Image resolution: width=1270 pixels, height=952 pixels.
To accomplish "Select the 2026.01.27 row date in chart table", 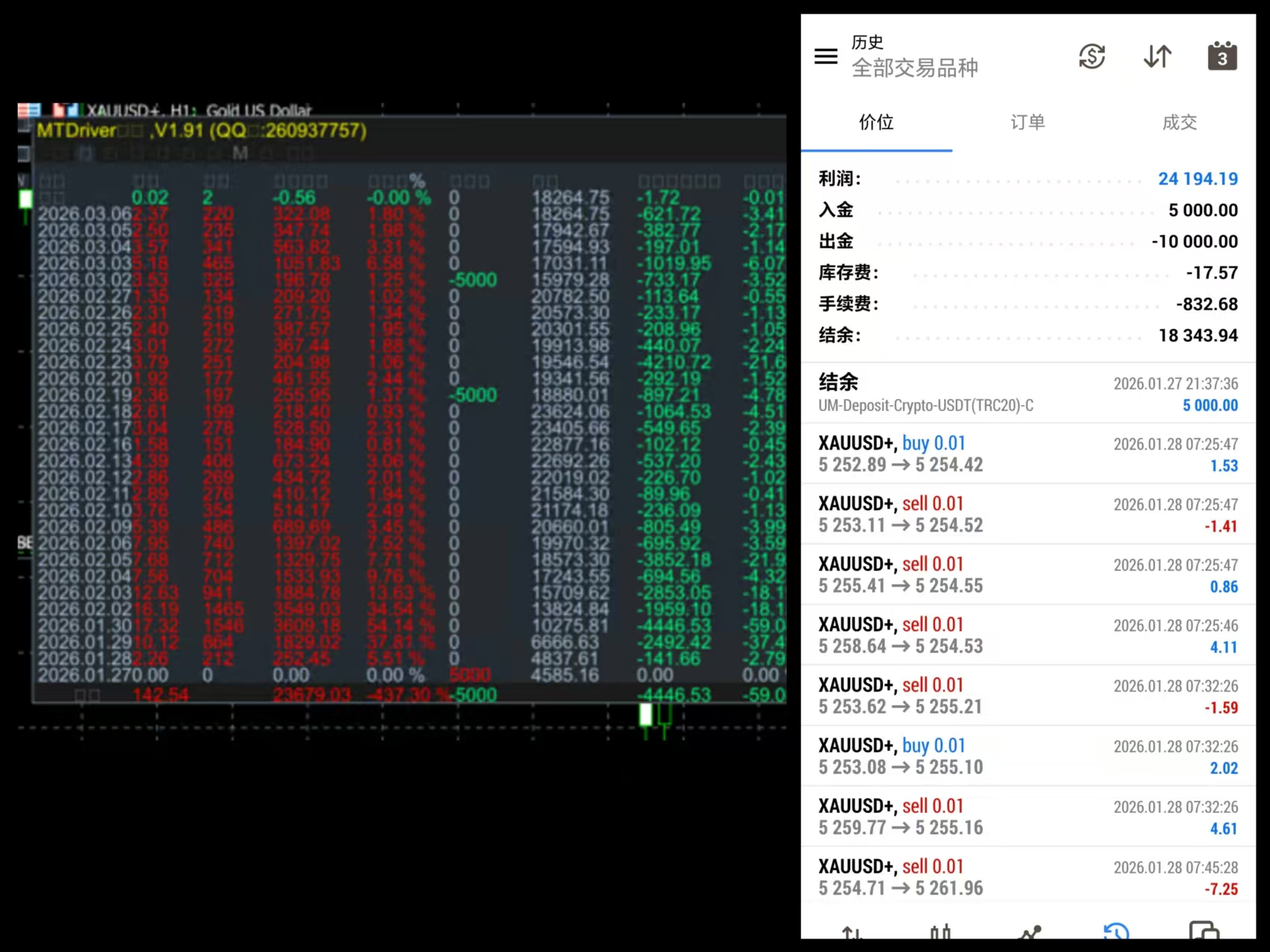I will click(x=85, y=674).
